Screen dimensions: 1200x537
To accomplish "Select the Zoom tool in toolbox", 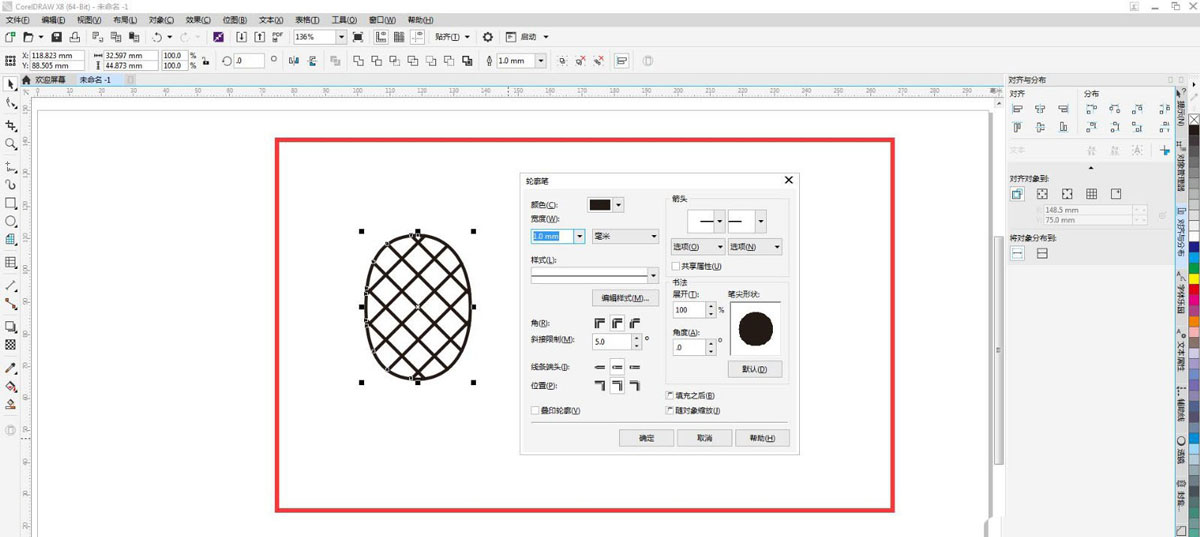I will [11, 145].
